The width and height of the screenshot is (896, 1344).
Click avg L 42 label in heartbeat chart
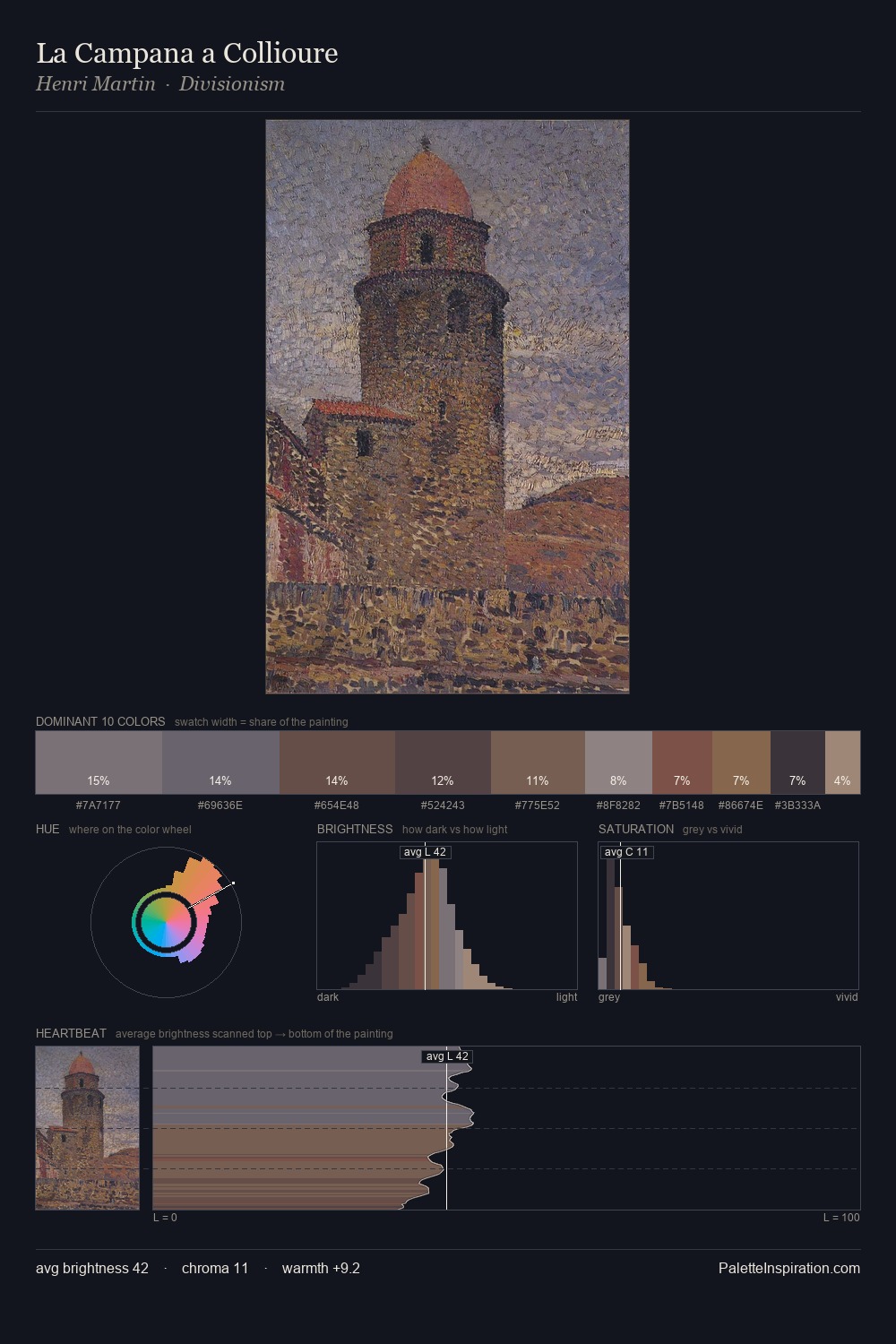click(447, 1056)
